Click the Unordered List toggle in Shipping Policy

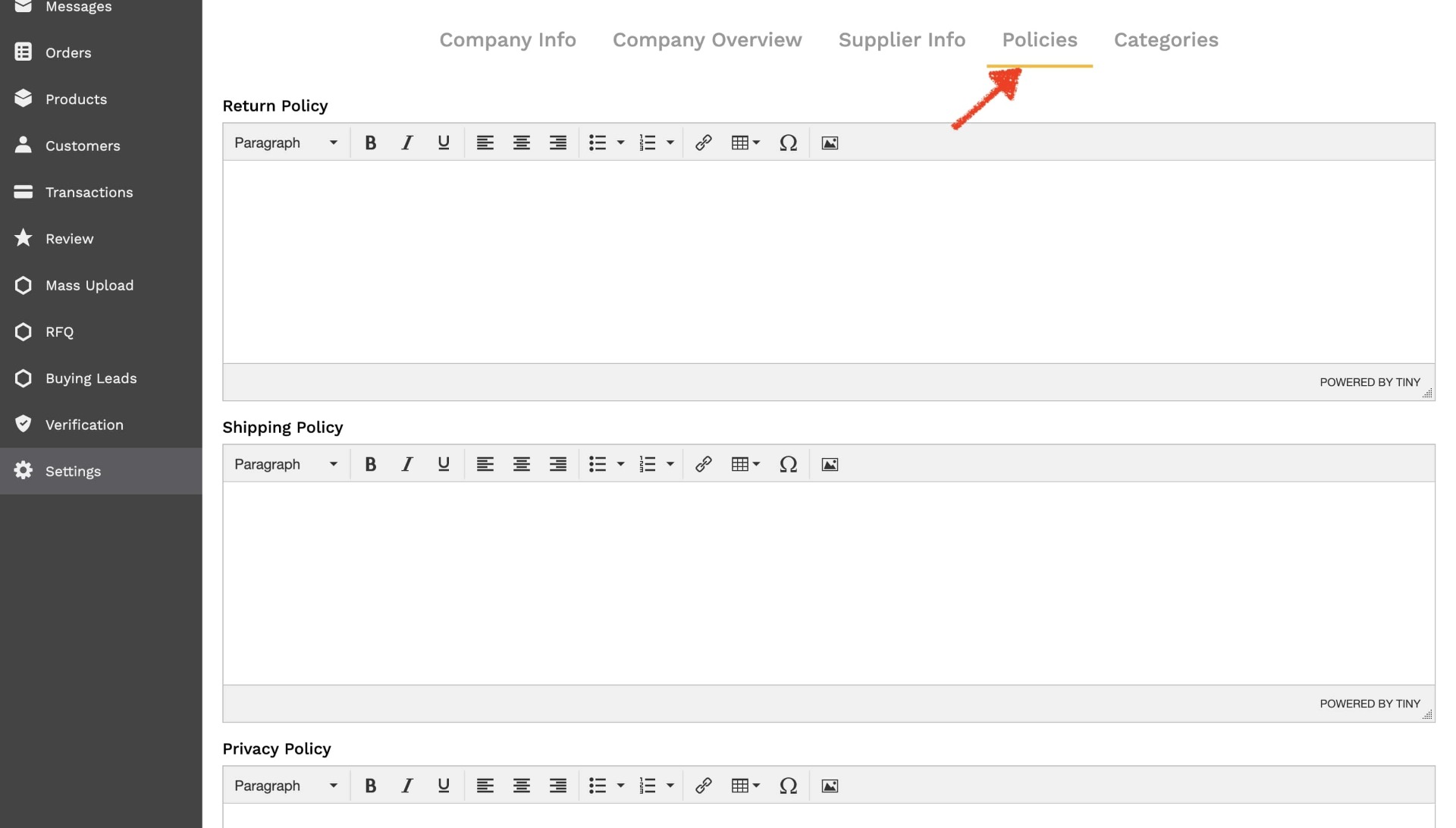[598, 463]
